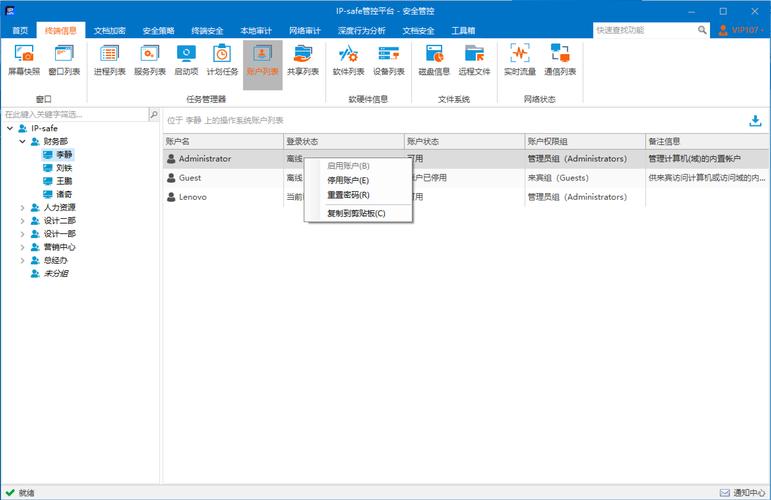771x500 pixels.
Task: Show the 启动项 startup items
Action: (x=186, y=60)
